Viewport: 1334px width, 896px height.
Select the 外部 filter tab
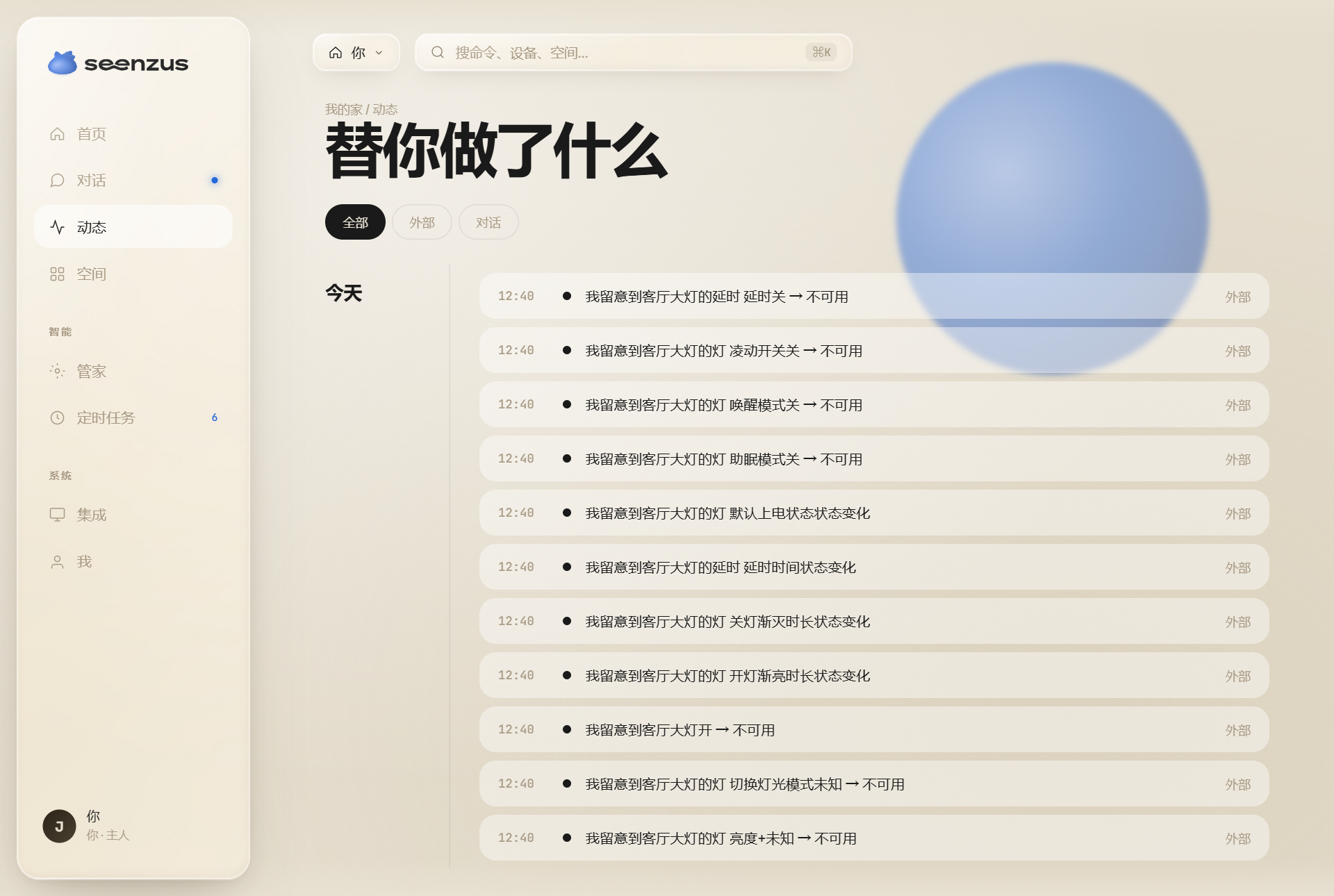[x=422, y=222]
